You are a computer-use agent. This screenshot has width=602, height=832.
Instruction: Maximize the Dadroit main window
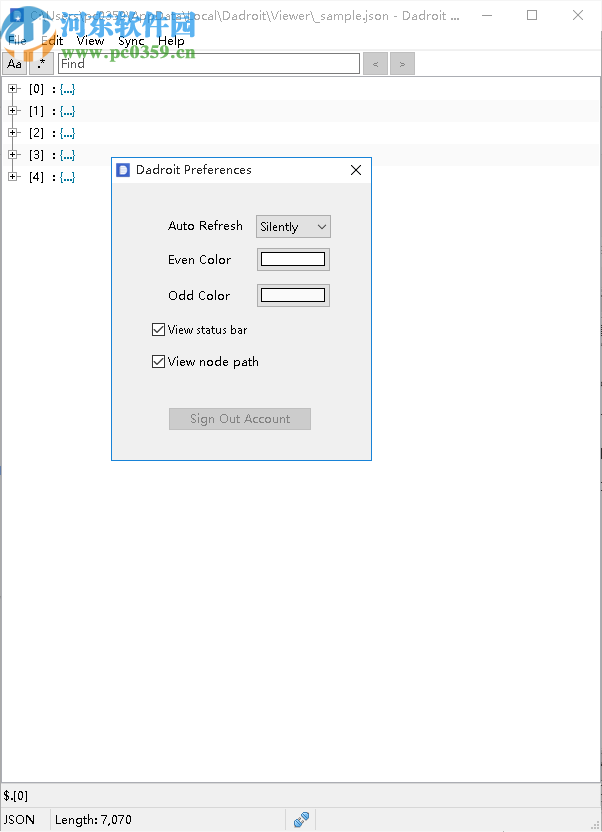(x=532, y=15)
